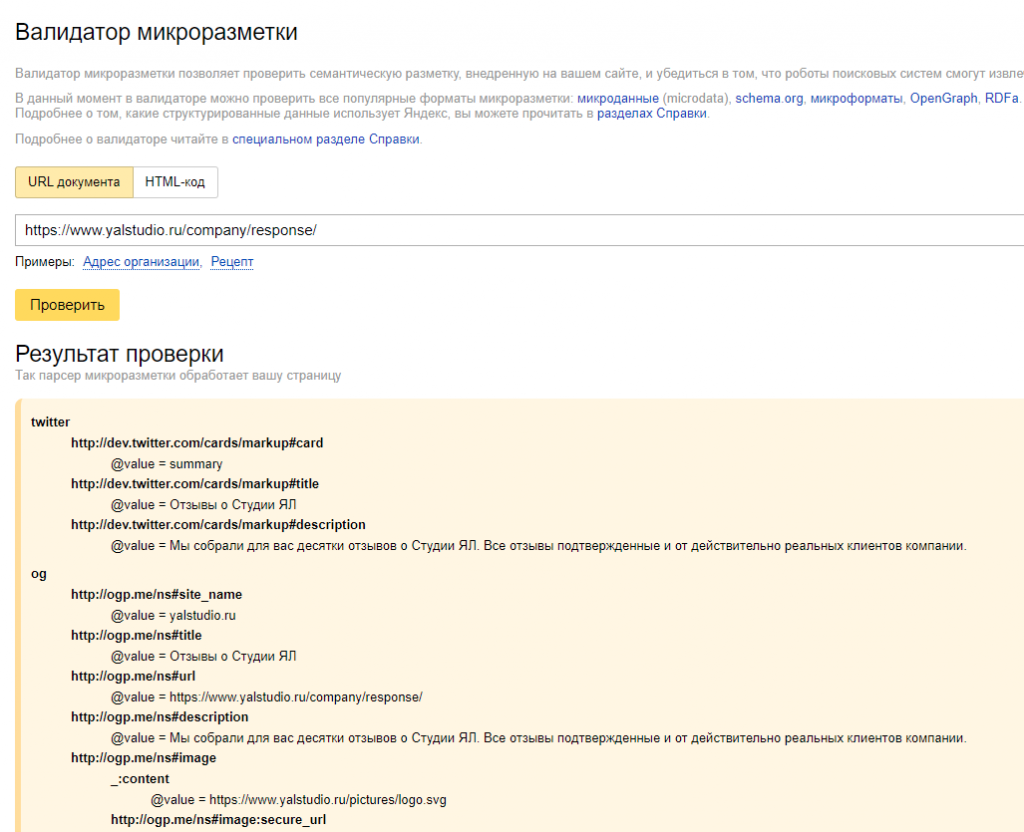Viewport: 1024px width, 832px height.
Task: Switch to the URL документа tab
Action: (x=74, y=182)
